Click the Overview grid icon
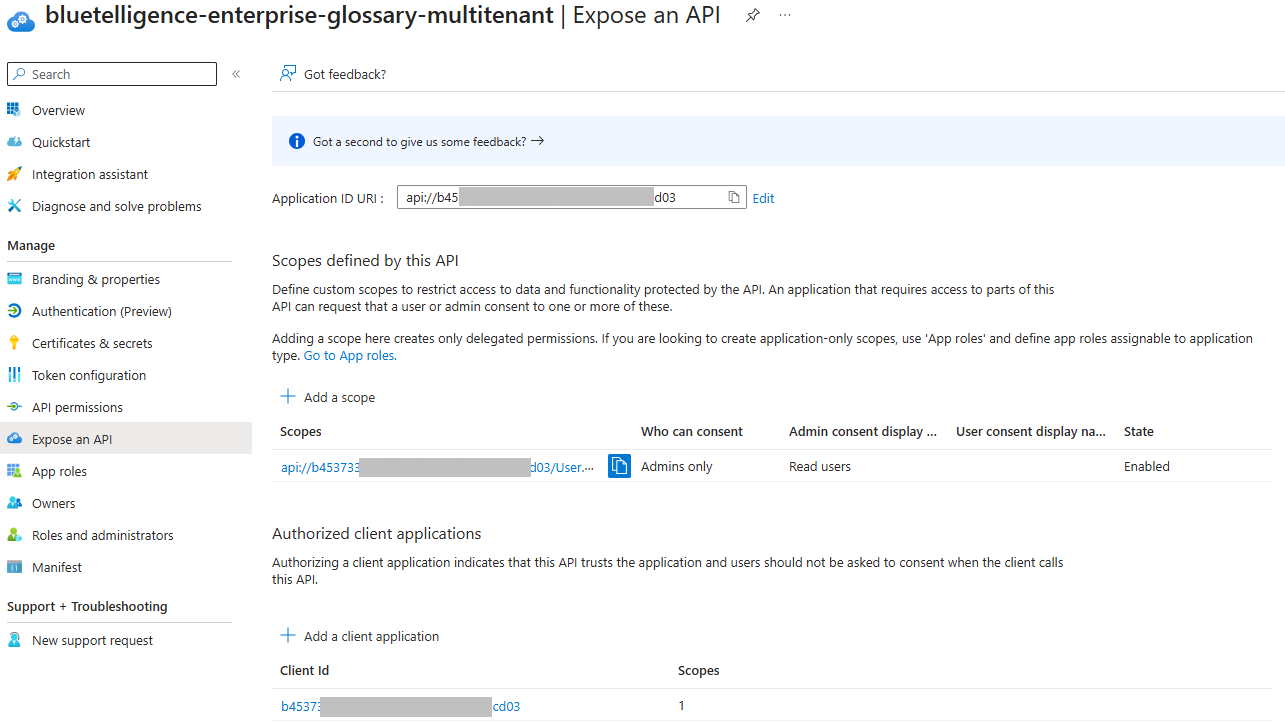The width and height of the screenshot is (1285, 723). point(14,110)
